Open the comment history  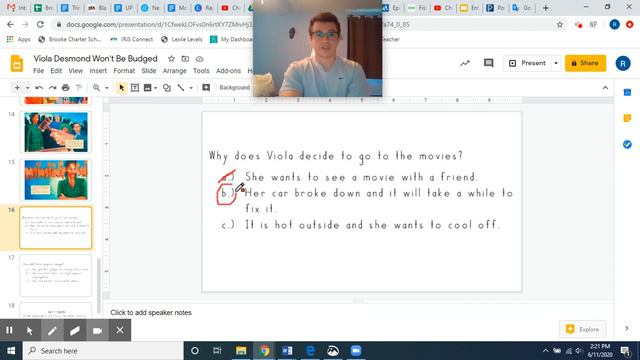tap(489, 63)
